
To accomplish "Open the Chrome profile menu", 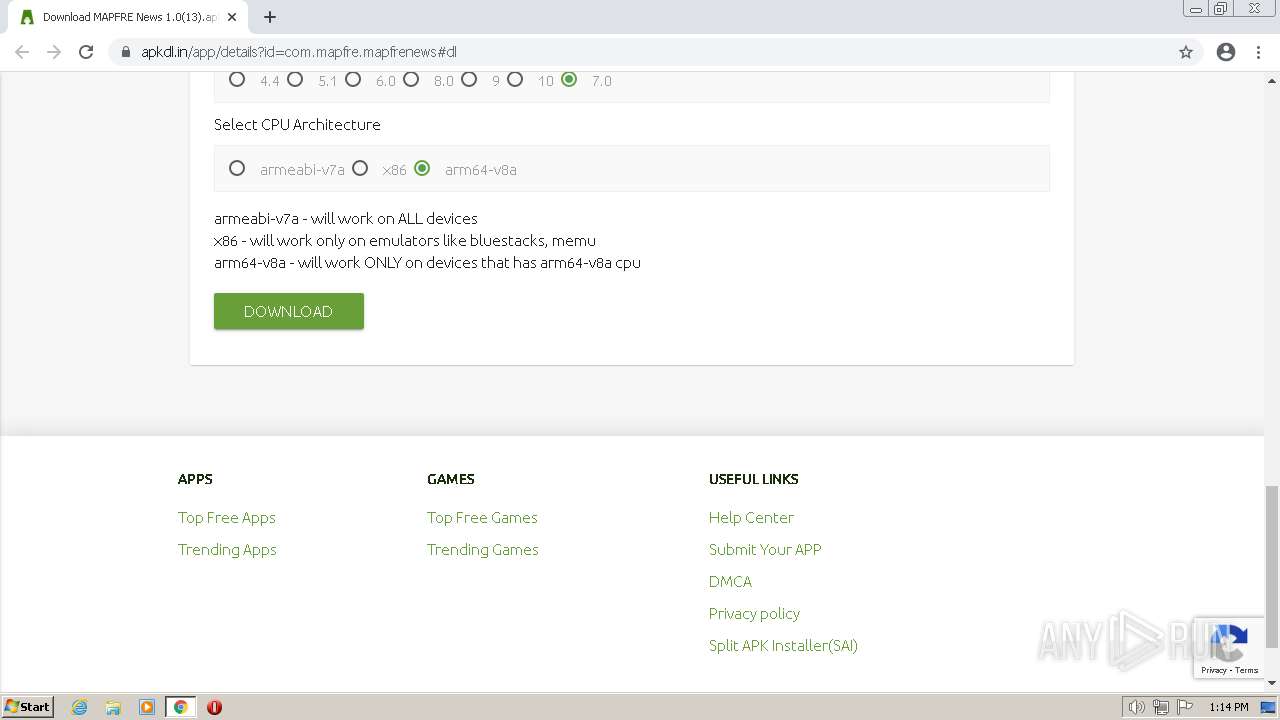I will point(1226,52).
